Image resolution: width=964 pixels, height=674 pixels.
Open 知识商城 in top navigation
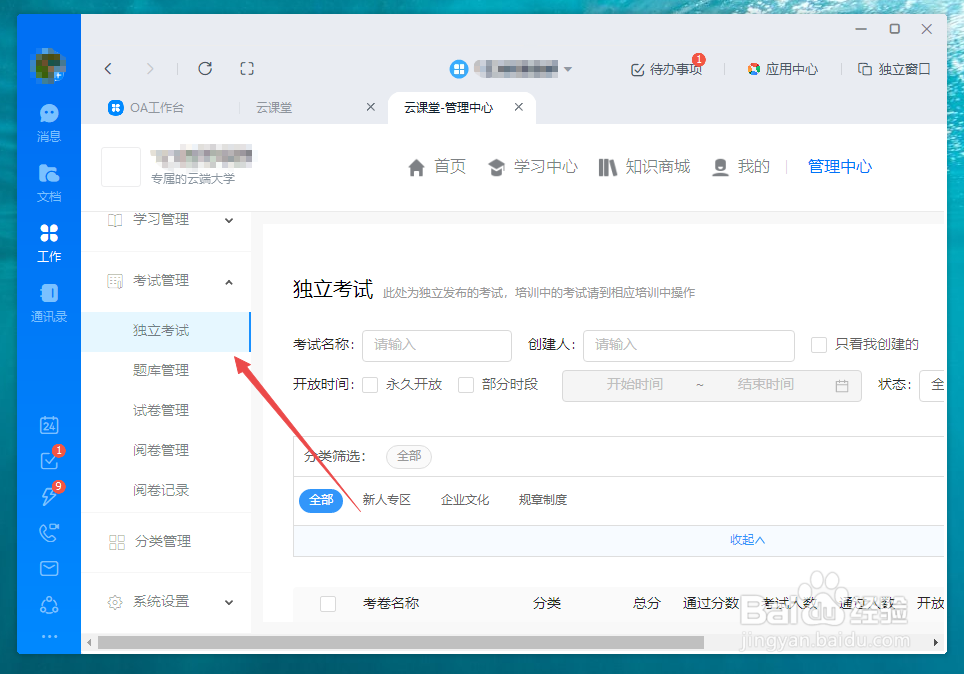click(644, 167)
